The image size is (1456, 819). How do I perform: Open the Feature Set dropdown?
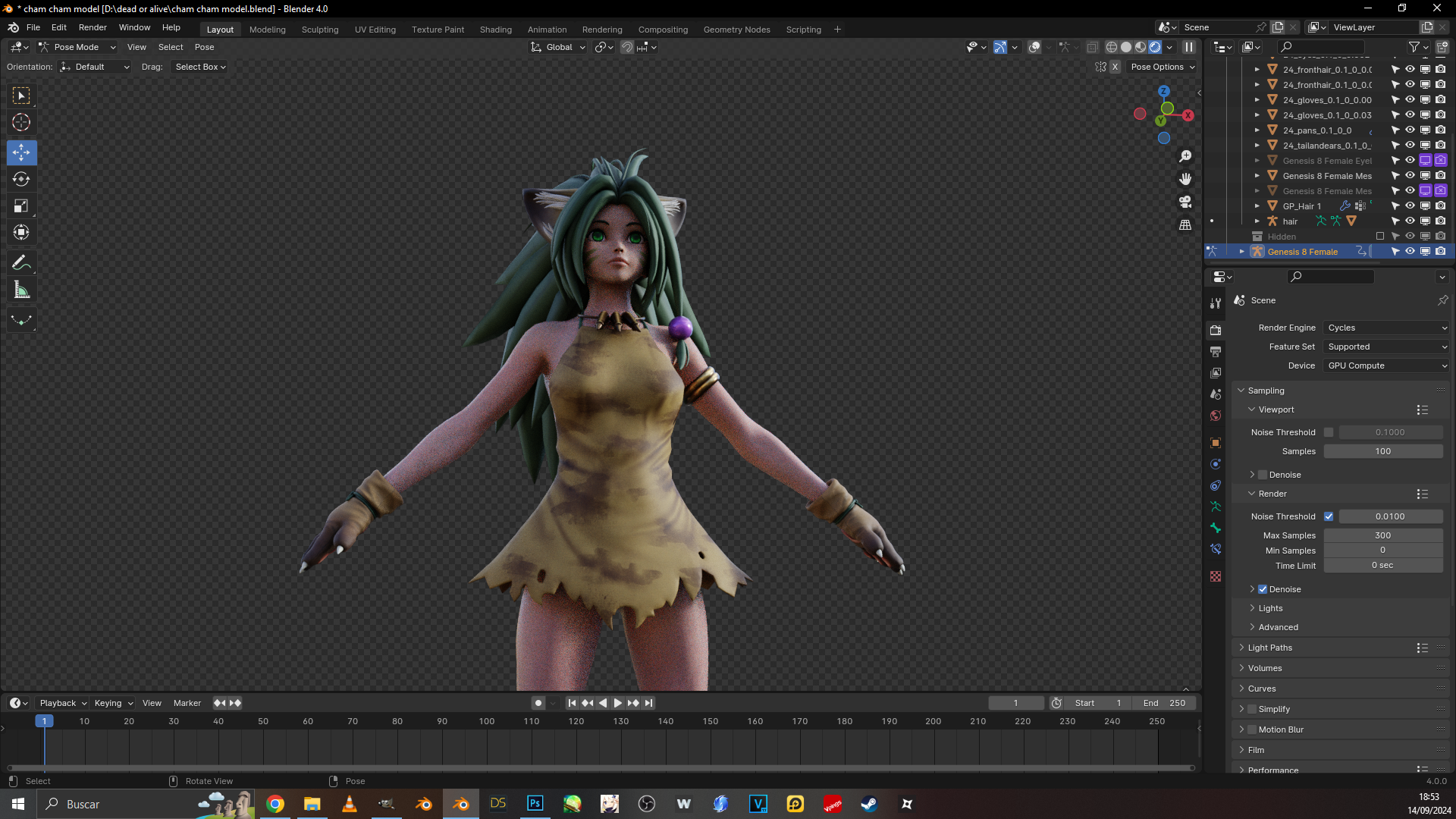click(1387, 347)
